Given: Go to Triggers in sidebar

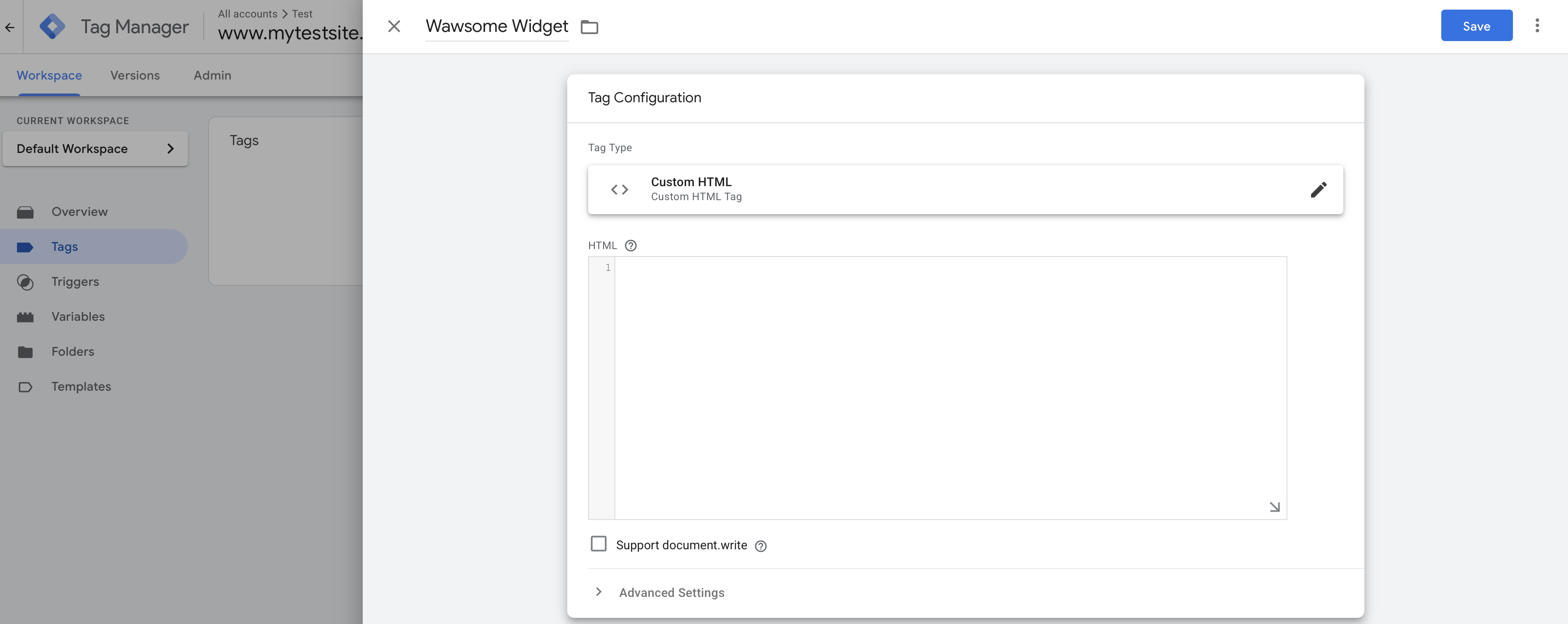Looking at the screenshot, I should point(75,281).
